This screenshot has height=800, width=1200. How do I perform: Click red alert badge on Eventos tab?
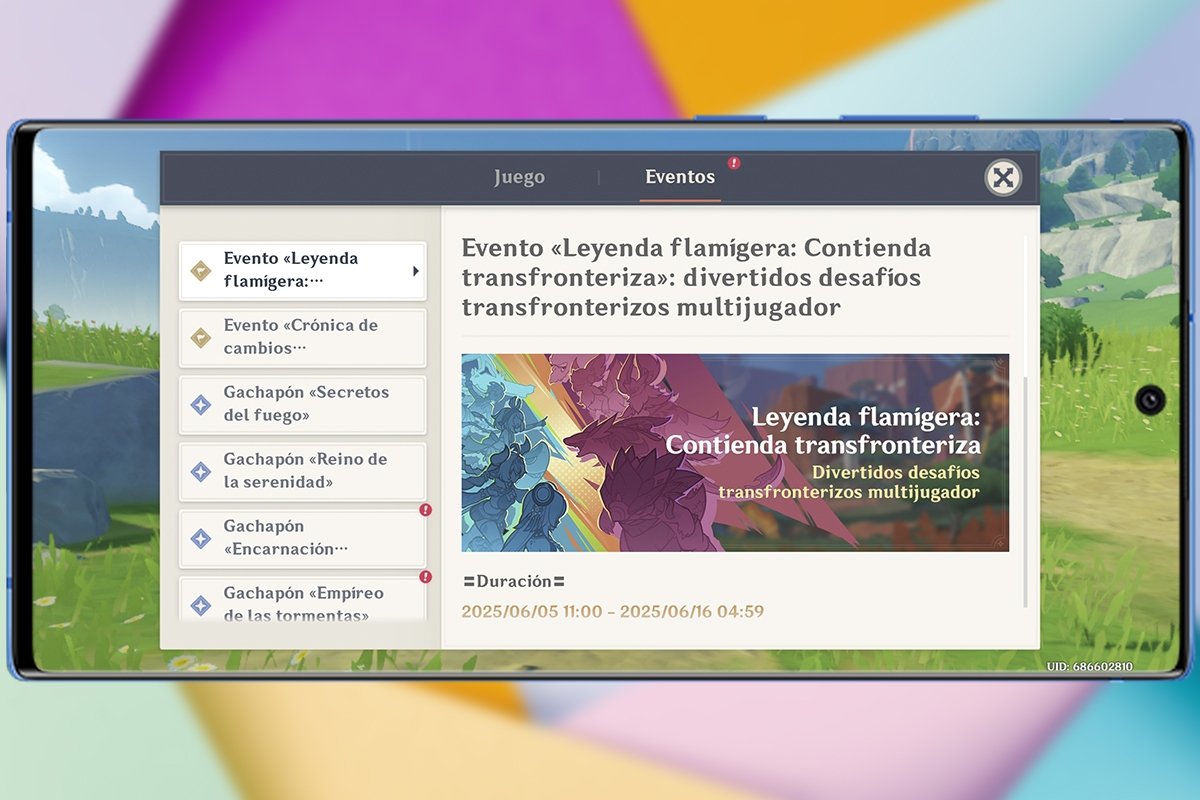734,162
